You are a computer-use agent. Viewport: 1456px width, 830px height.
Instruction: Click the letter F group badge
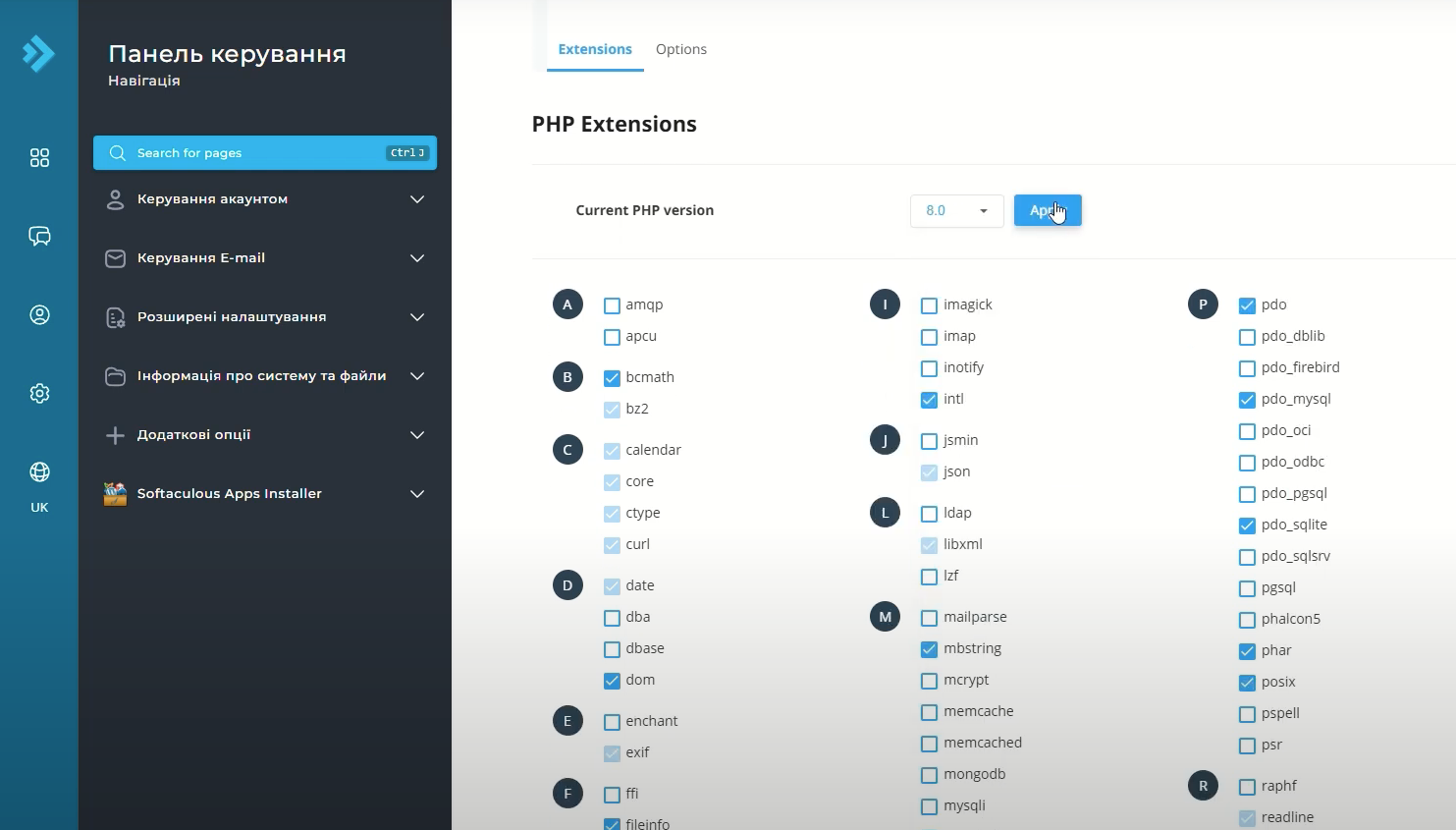567,794
